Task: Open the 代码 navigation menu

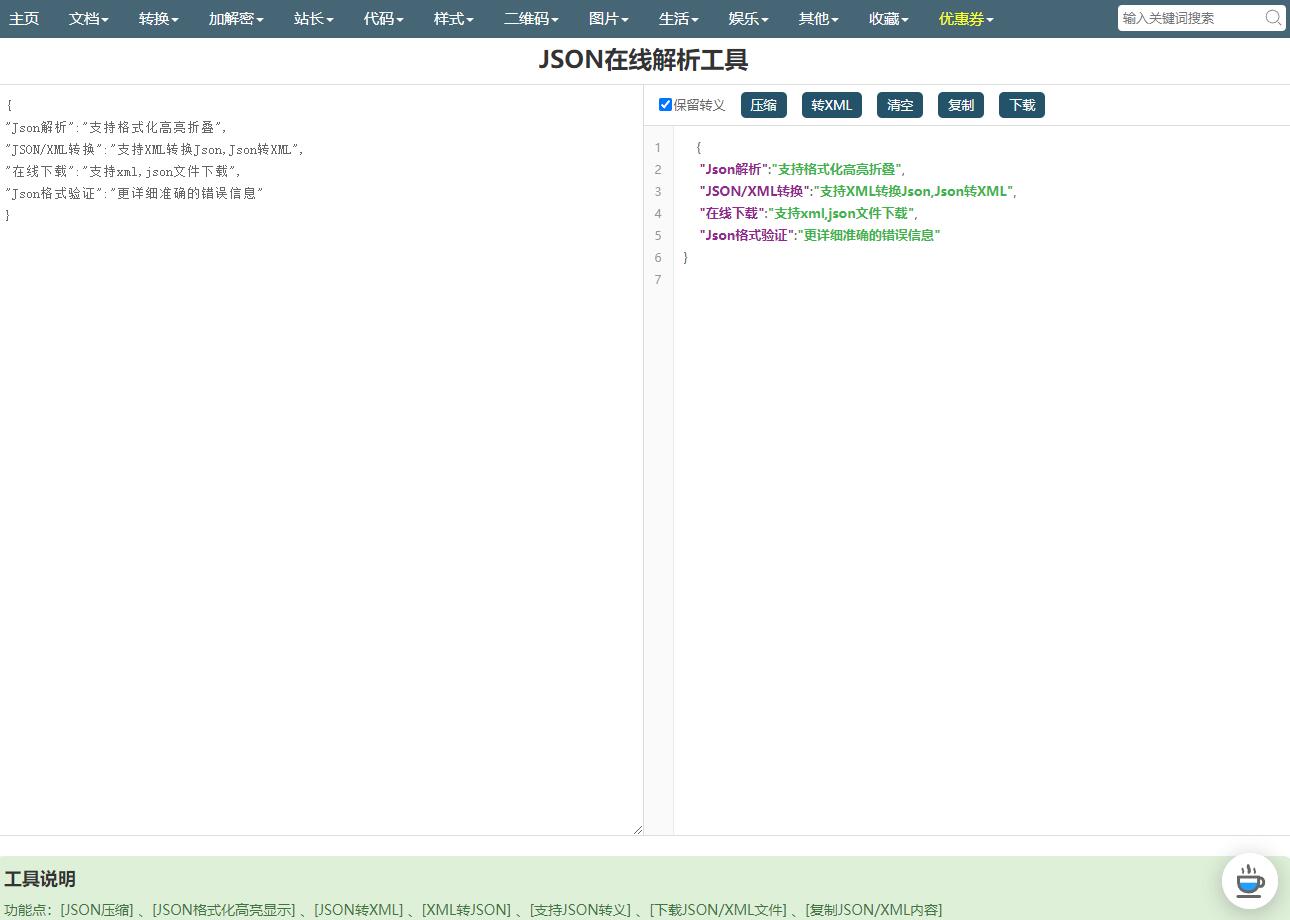Action: tap(383, 19)
